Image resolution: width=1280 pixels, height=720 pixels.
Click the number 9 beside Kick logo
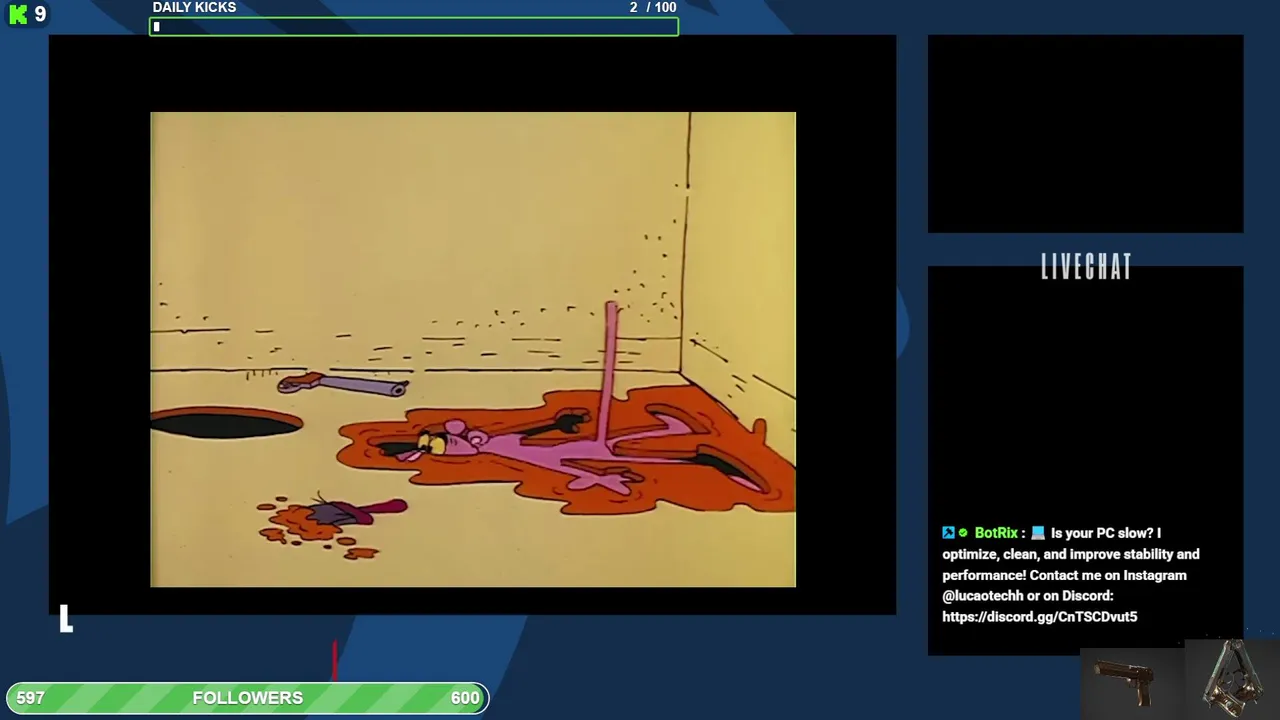tap(40, 14)
